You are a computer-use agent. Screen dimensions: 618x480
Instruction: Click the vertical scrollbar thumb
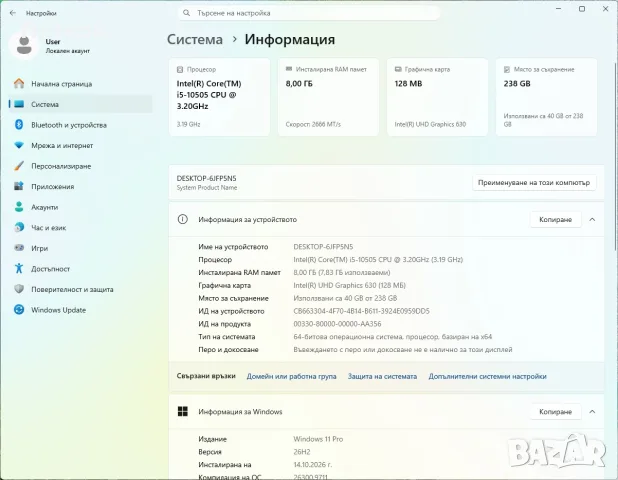(615, 156)
